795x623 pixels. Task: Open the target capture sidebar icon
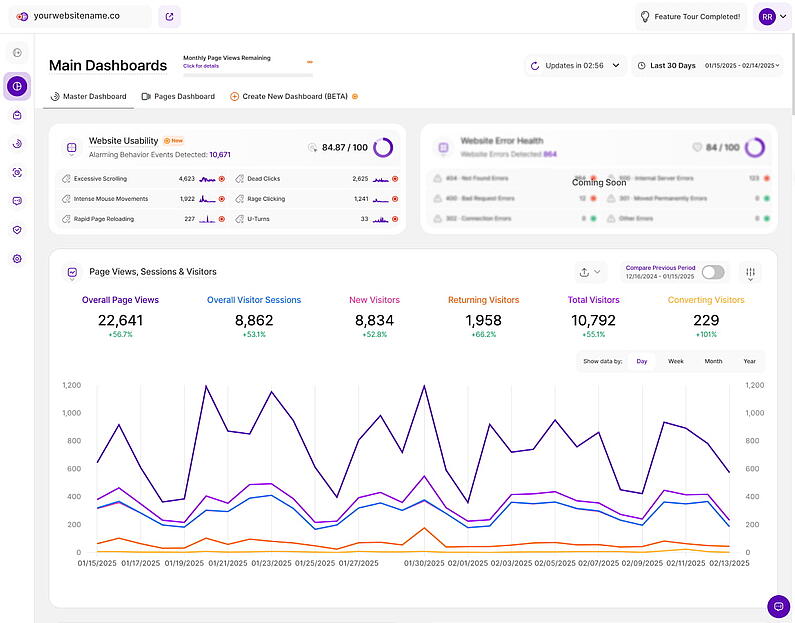click(17, 172)
